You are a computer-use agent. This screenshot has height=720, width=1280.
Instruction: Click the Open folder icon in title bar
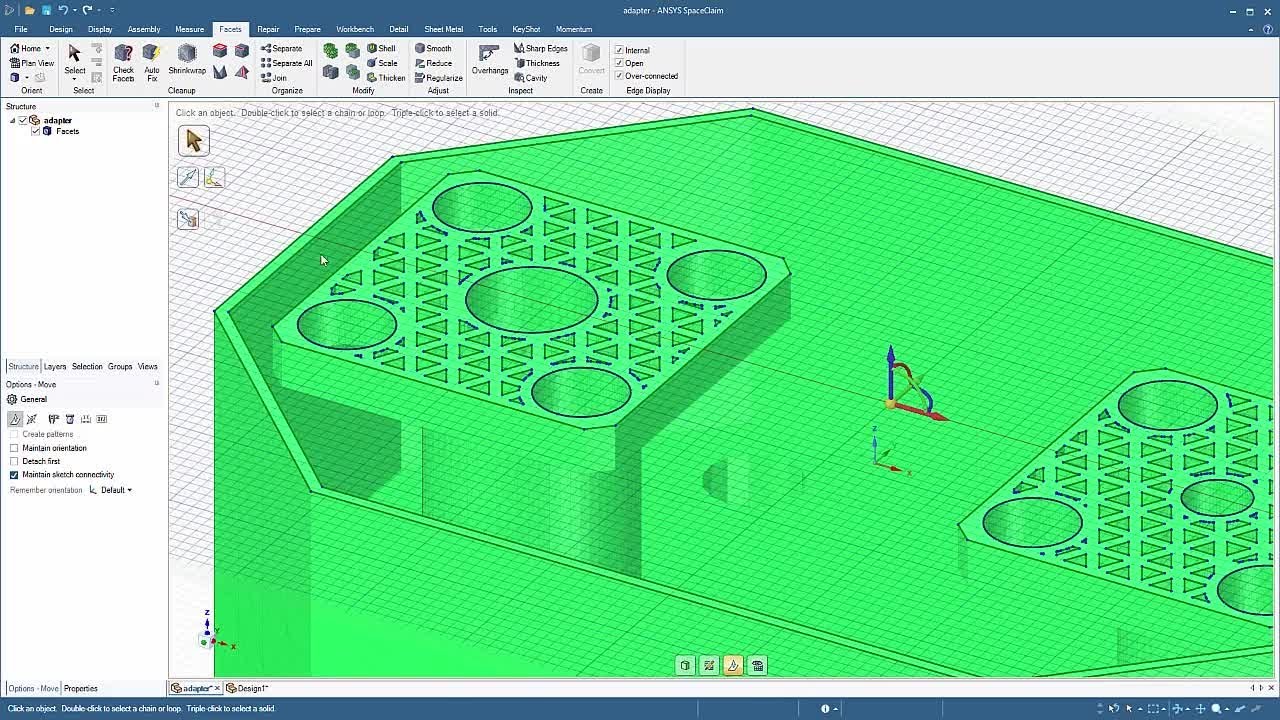coord(30,10)
